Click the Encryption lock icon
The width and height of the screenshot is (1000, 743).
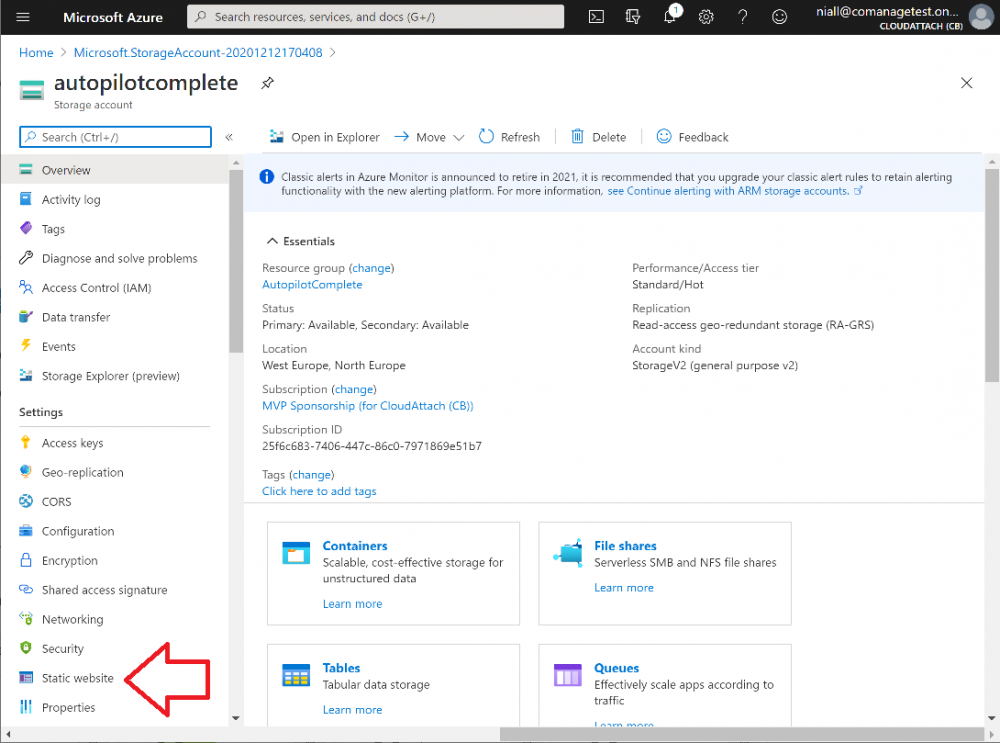point(26,559)
